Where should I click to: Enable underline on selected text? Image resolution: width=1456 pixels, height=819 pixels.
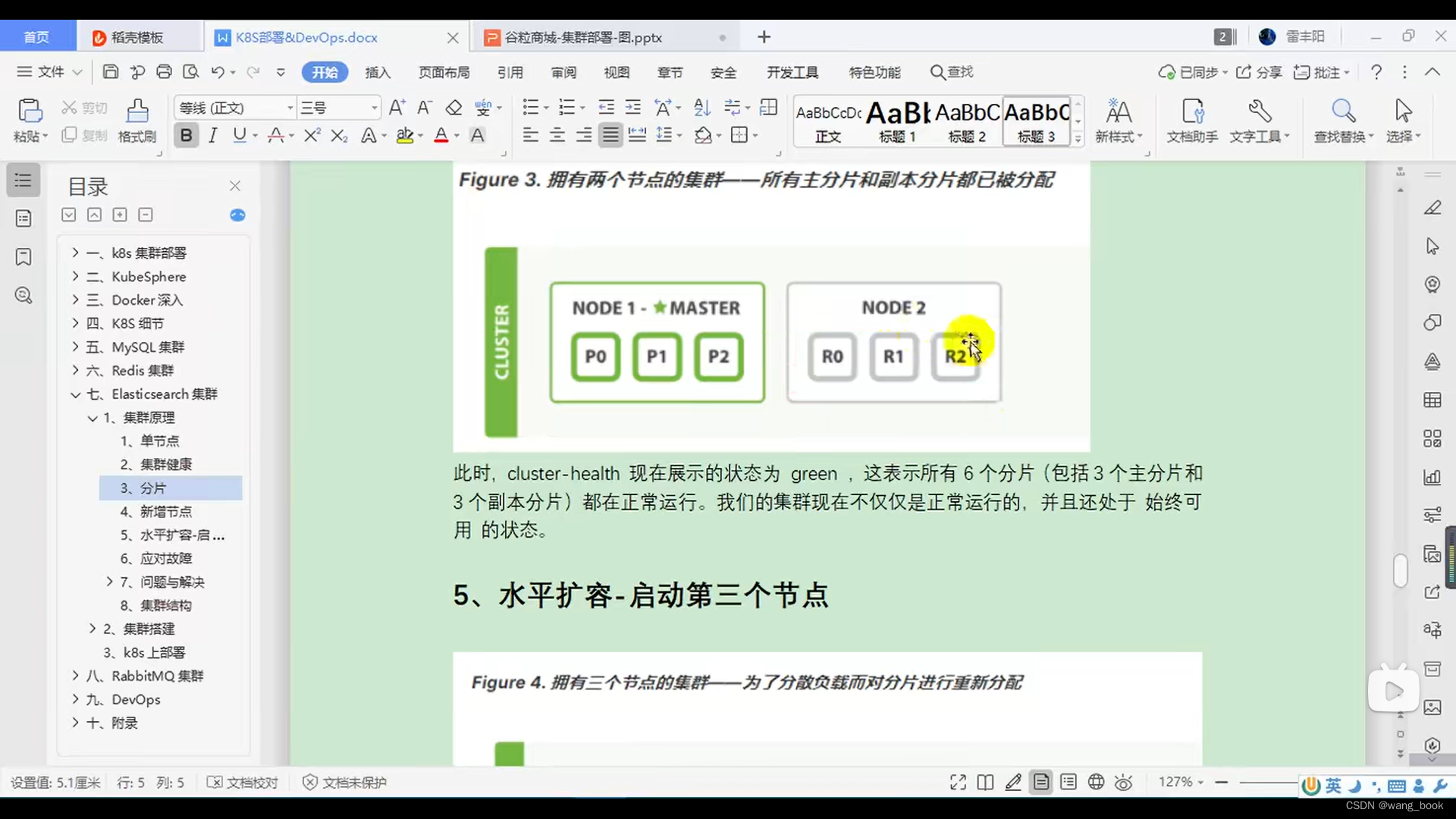238,135
